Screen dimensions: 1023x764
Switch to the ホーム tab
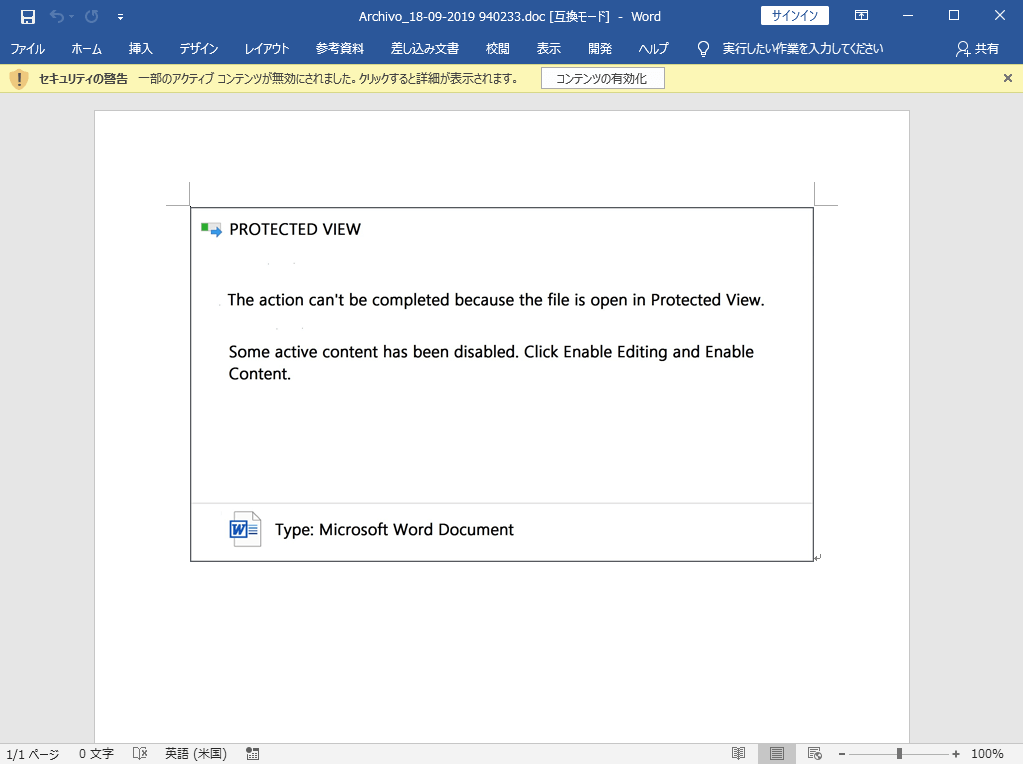tap(87, 48)
